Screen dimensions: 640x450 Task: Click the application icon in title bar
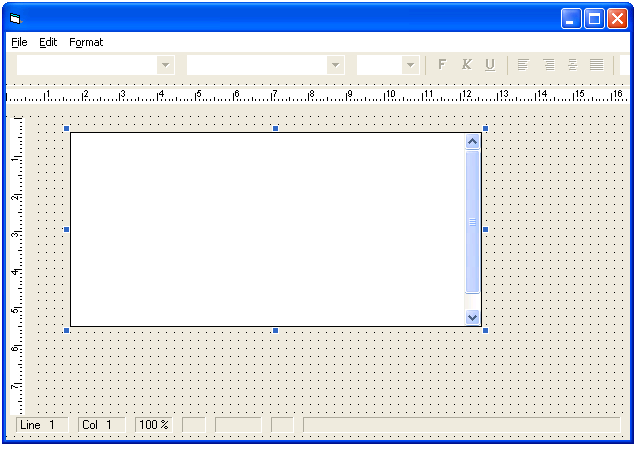[16, 18]
